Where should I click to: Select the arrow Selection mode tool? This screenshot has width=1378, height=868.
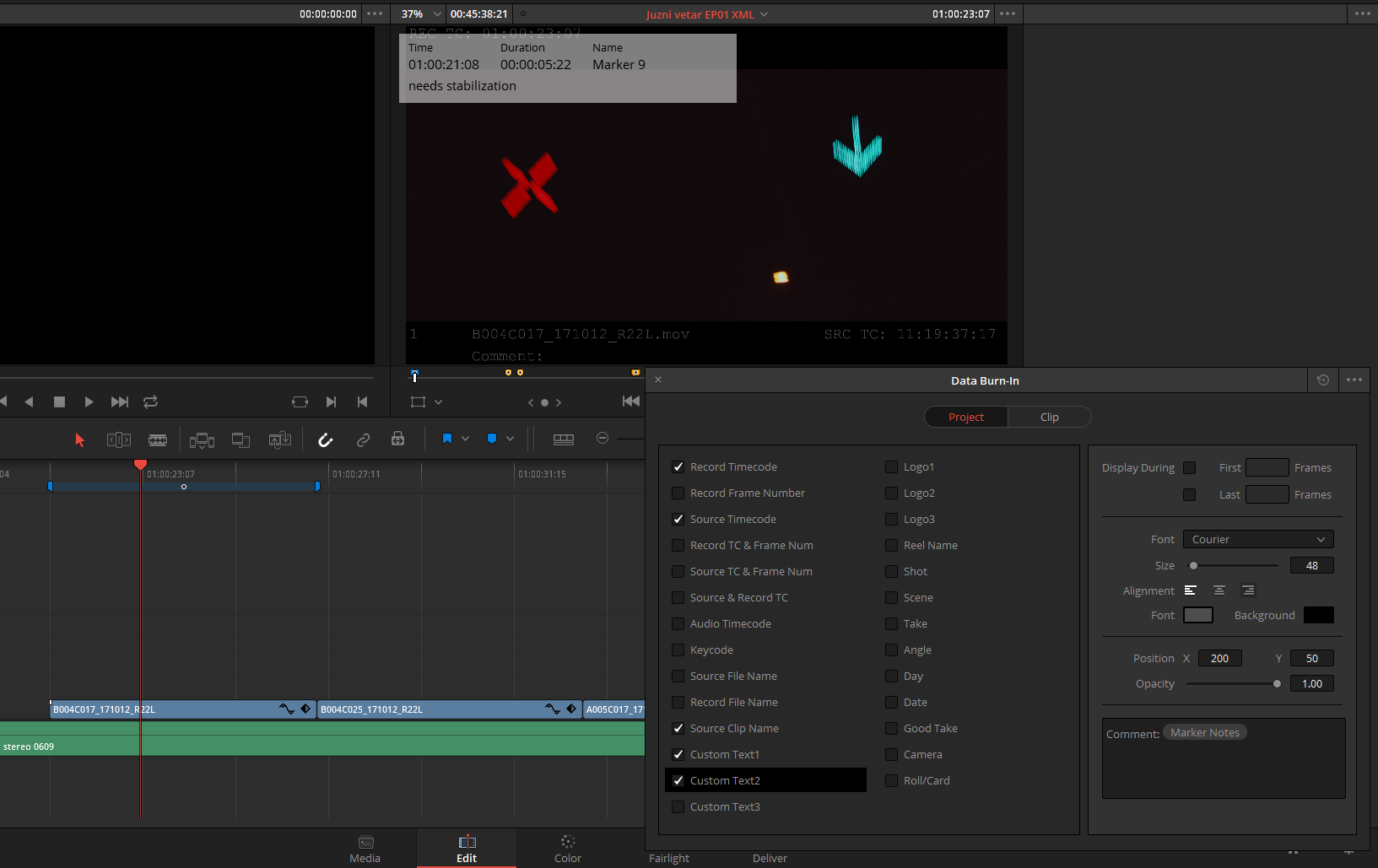pyautogui.click(x=80, y=439)
